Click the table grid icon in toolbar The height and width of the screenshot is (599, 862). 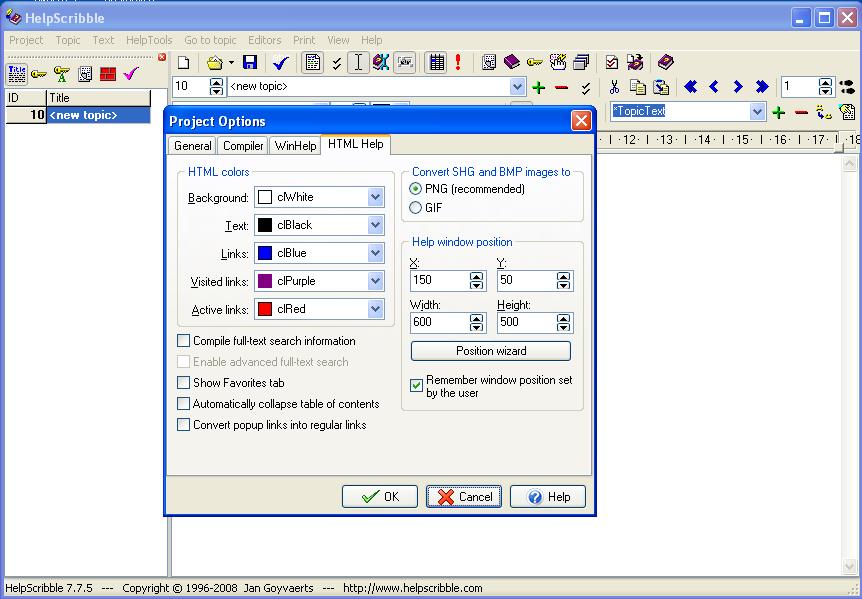[x=437, y=62]
